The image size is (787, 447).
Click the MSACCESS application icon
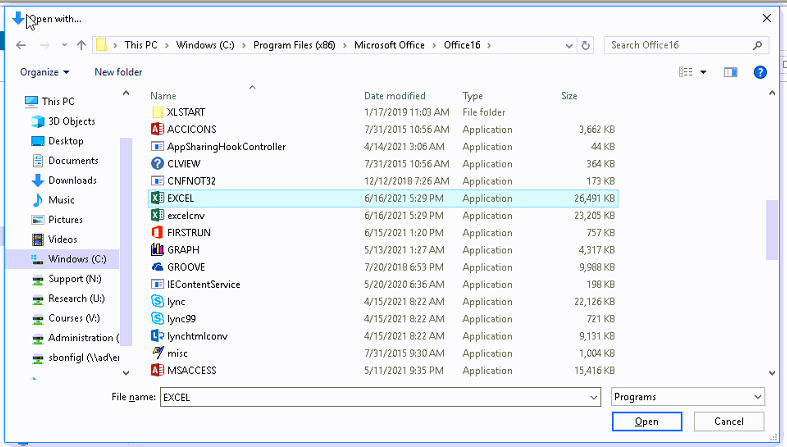pyautogui.click(x=157, y=370)
